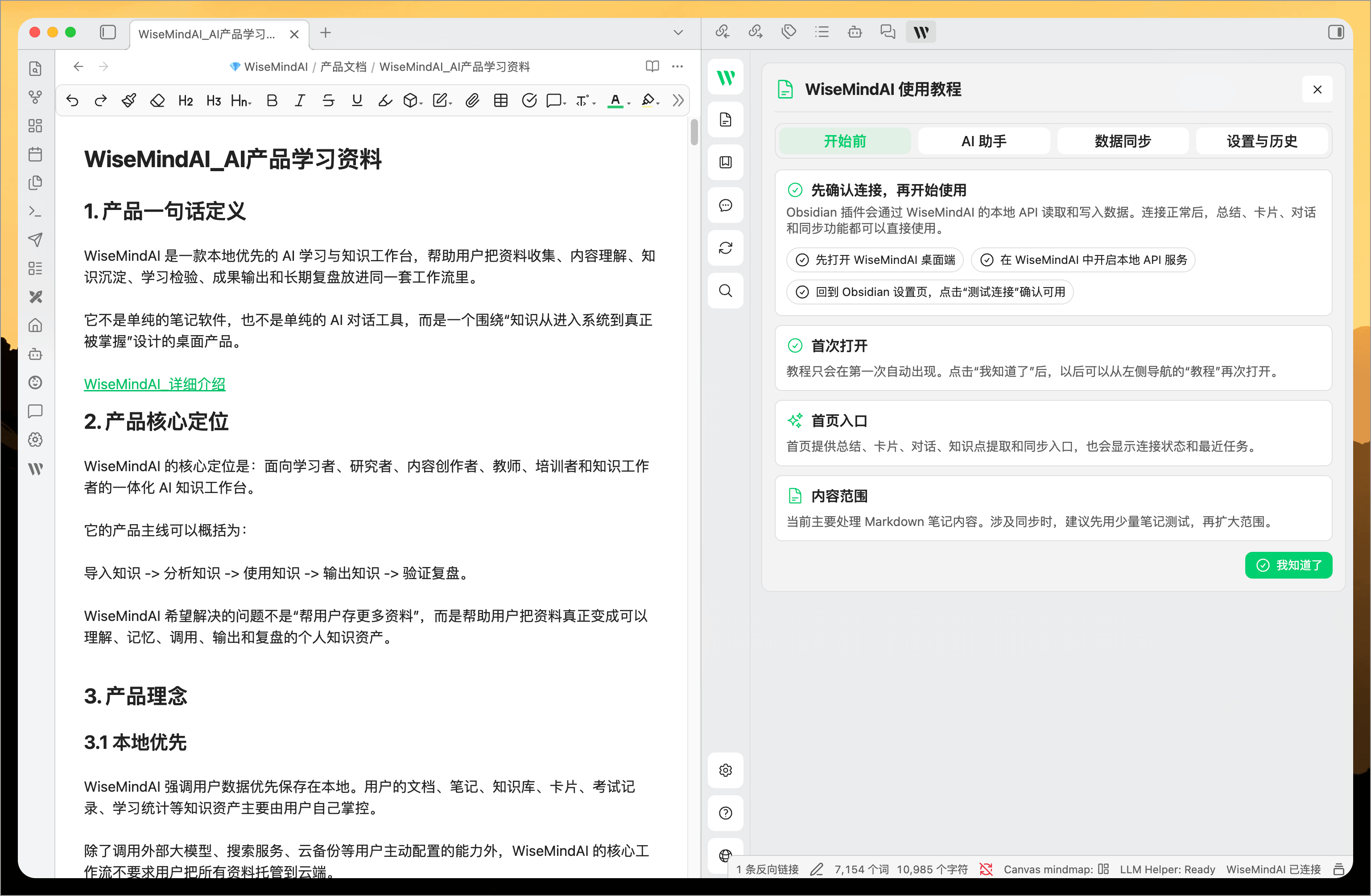
Task: Click the sync arrows icon in plugin nav
Action: pyautogui.click(x=725, y=247)
